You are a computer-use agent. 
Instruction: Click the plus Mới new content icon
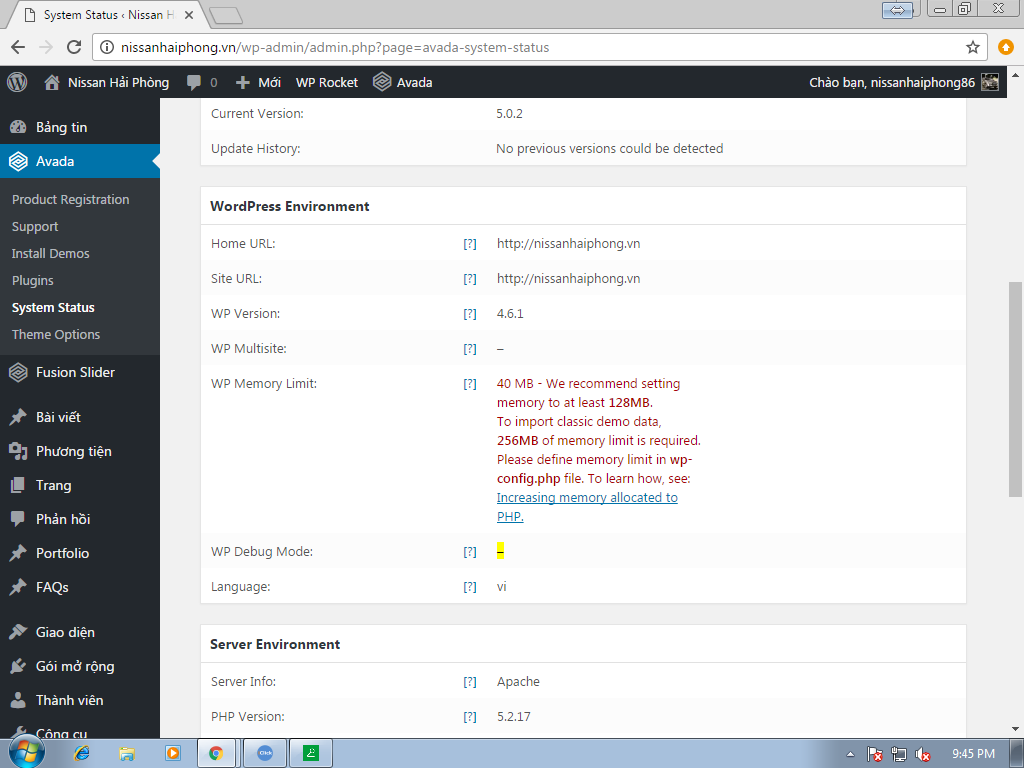(243, 82)
